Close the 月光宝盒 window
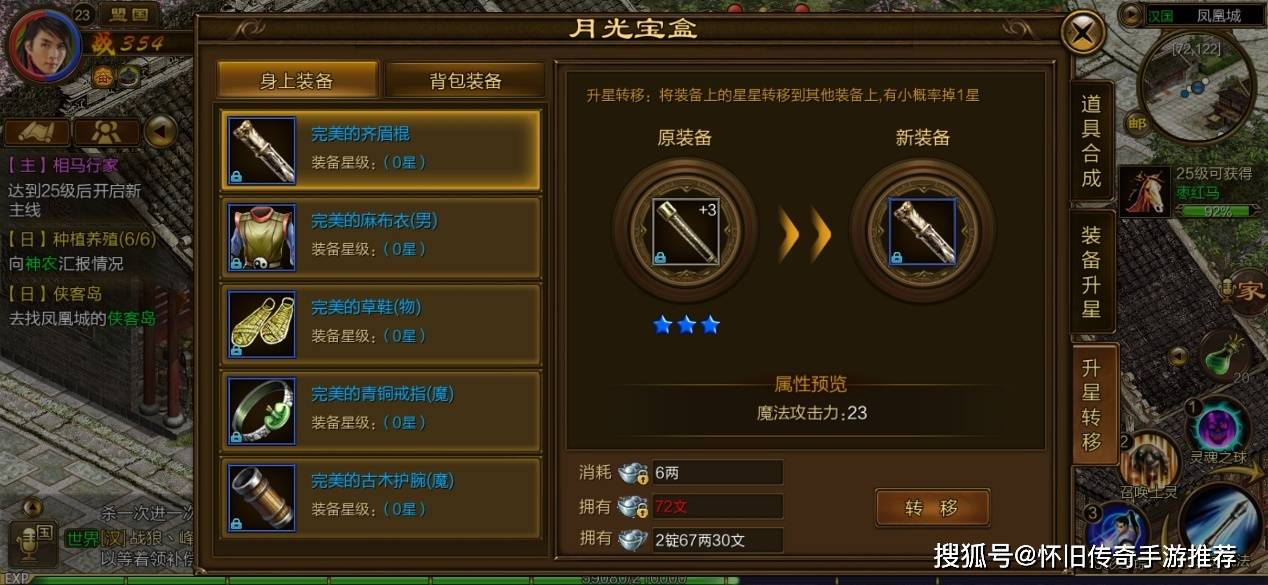 [1082, 34]
